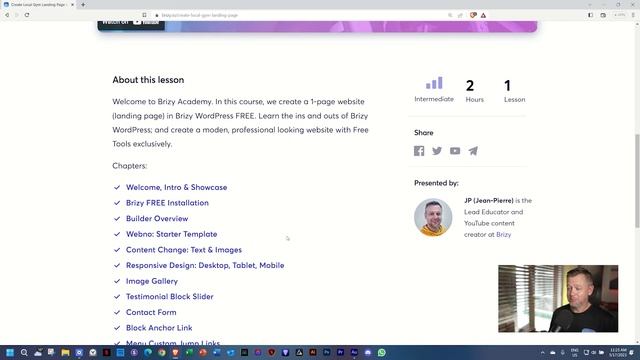Toggle the browser sidebar panel
The image size is (640, 360).
[591, 15]
